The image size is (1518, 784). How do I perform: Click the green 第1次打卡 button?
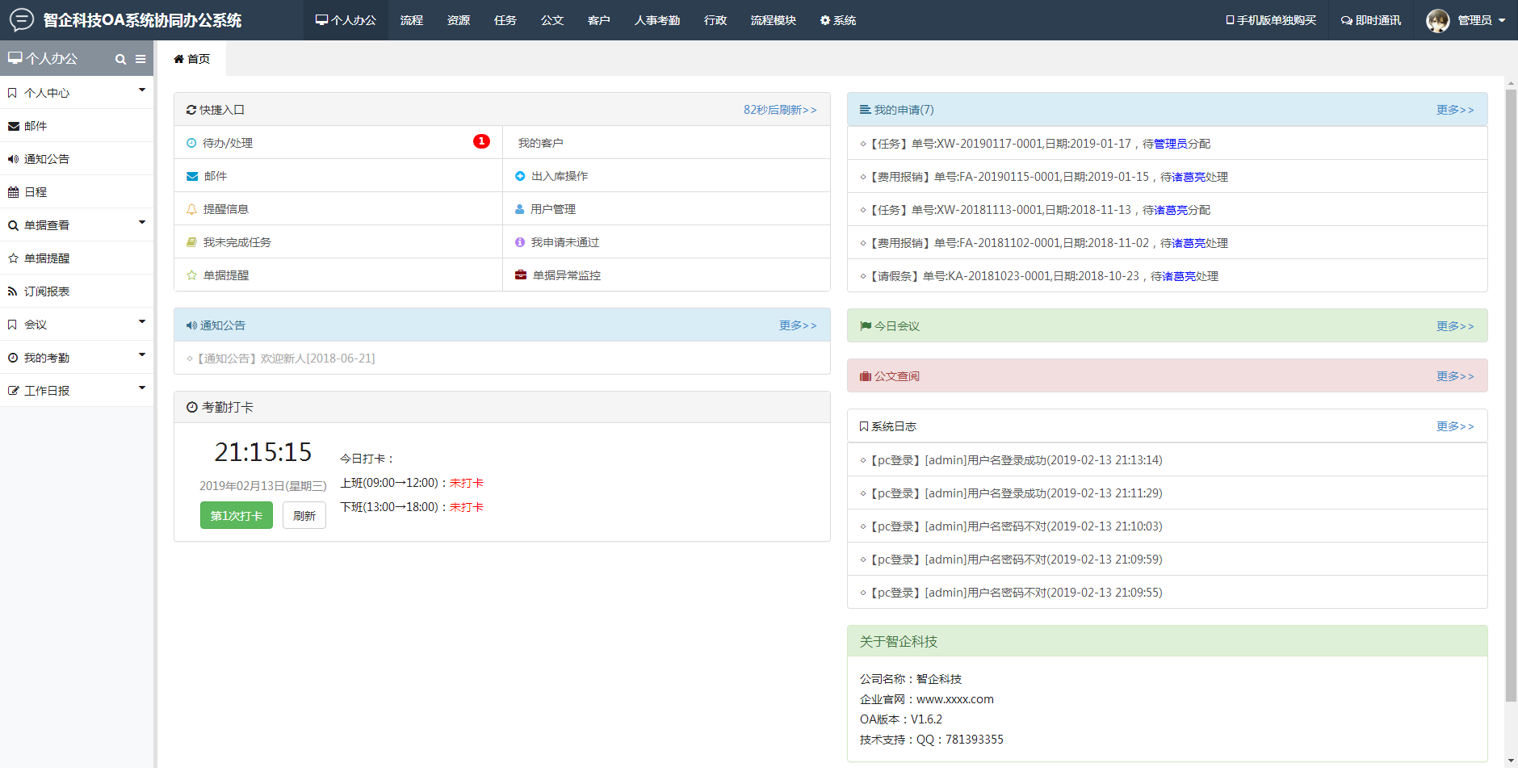click(x=237, y=515)
